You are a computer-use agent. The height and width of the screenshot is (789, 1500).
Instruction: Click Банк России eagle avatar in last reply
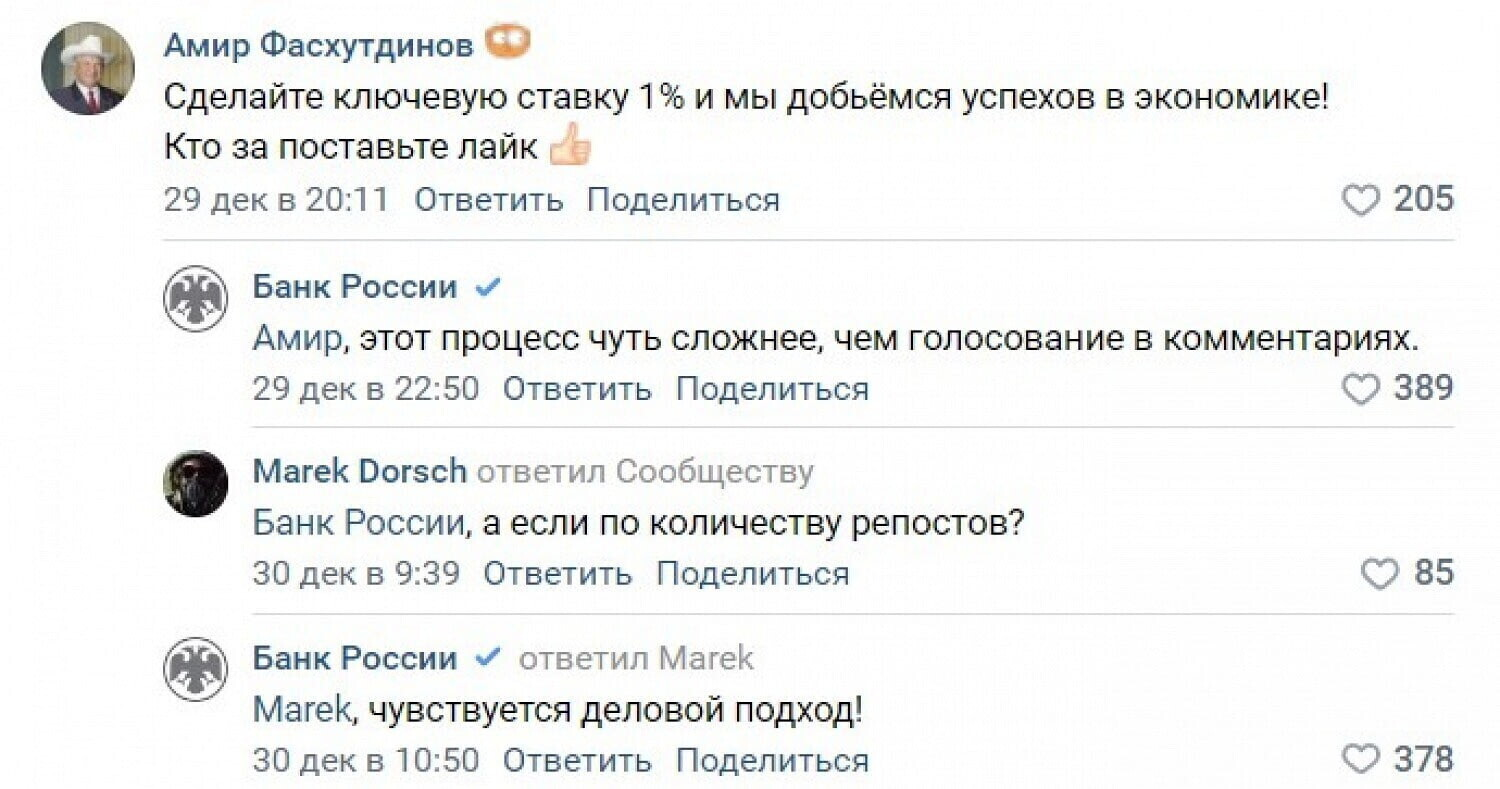pyautogui.click(x=195, y=669)
